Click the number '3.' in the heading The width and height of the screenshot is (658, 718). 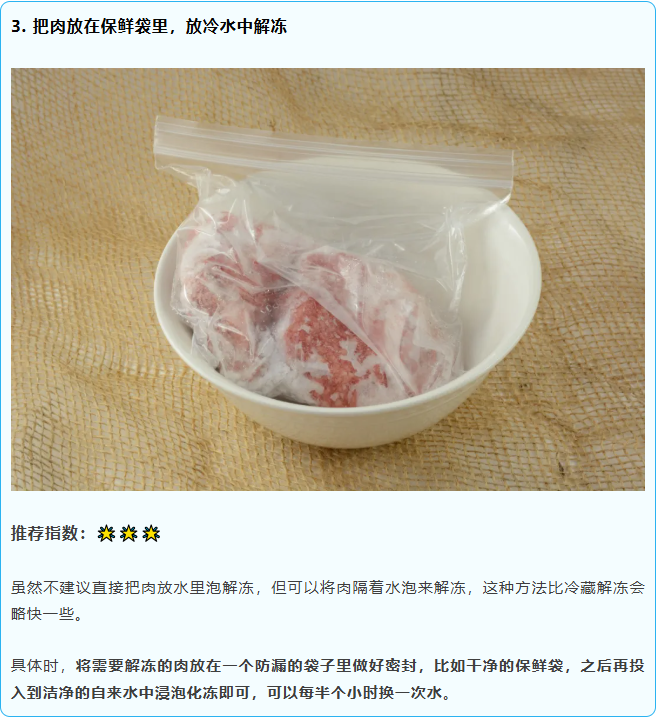pos(19,27)
